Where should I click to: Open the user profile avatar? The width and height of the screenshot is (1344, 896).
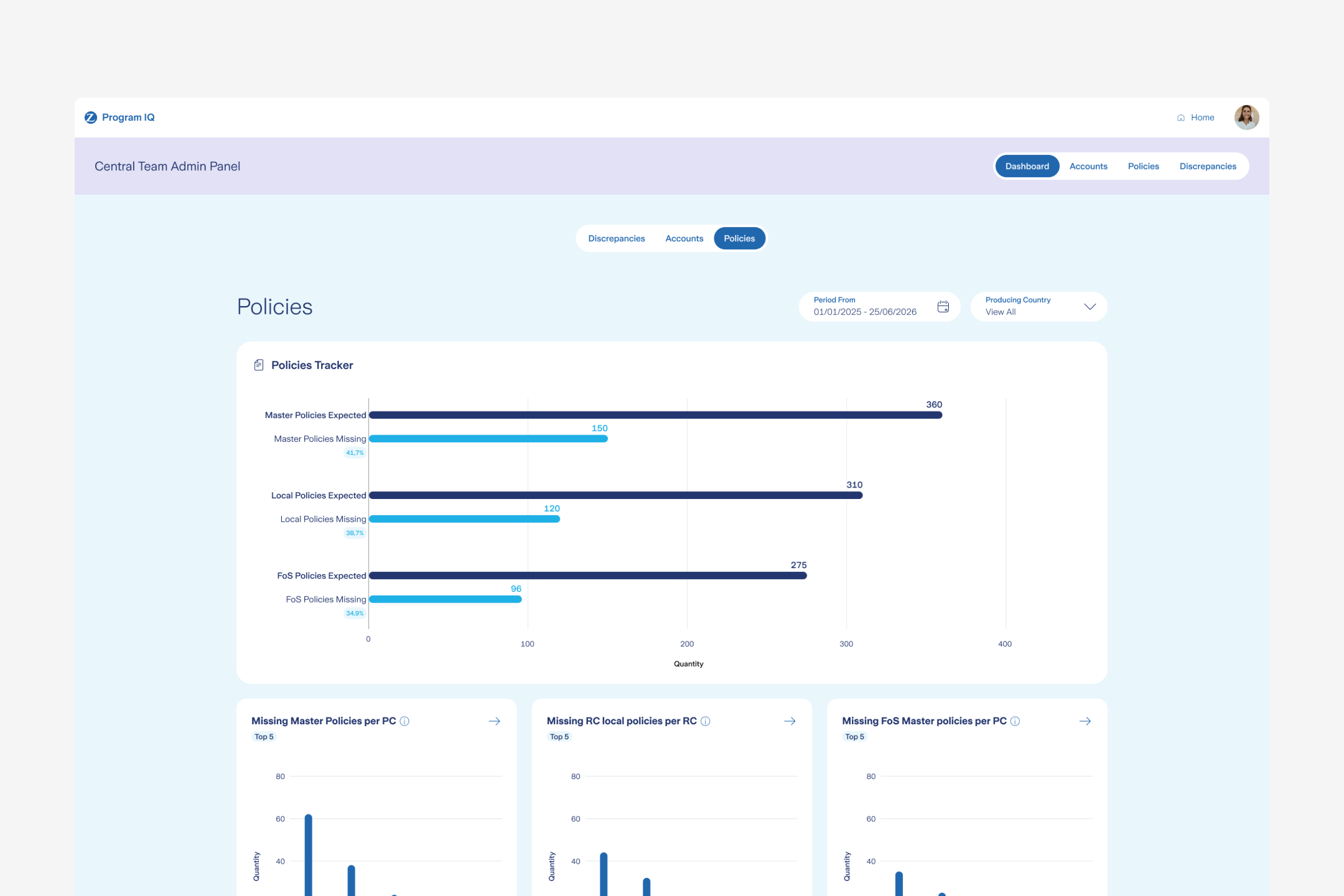1246,117
